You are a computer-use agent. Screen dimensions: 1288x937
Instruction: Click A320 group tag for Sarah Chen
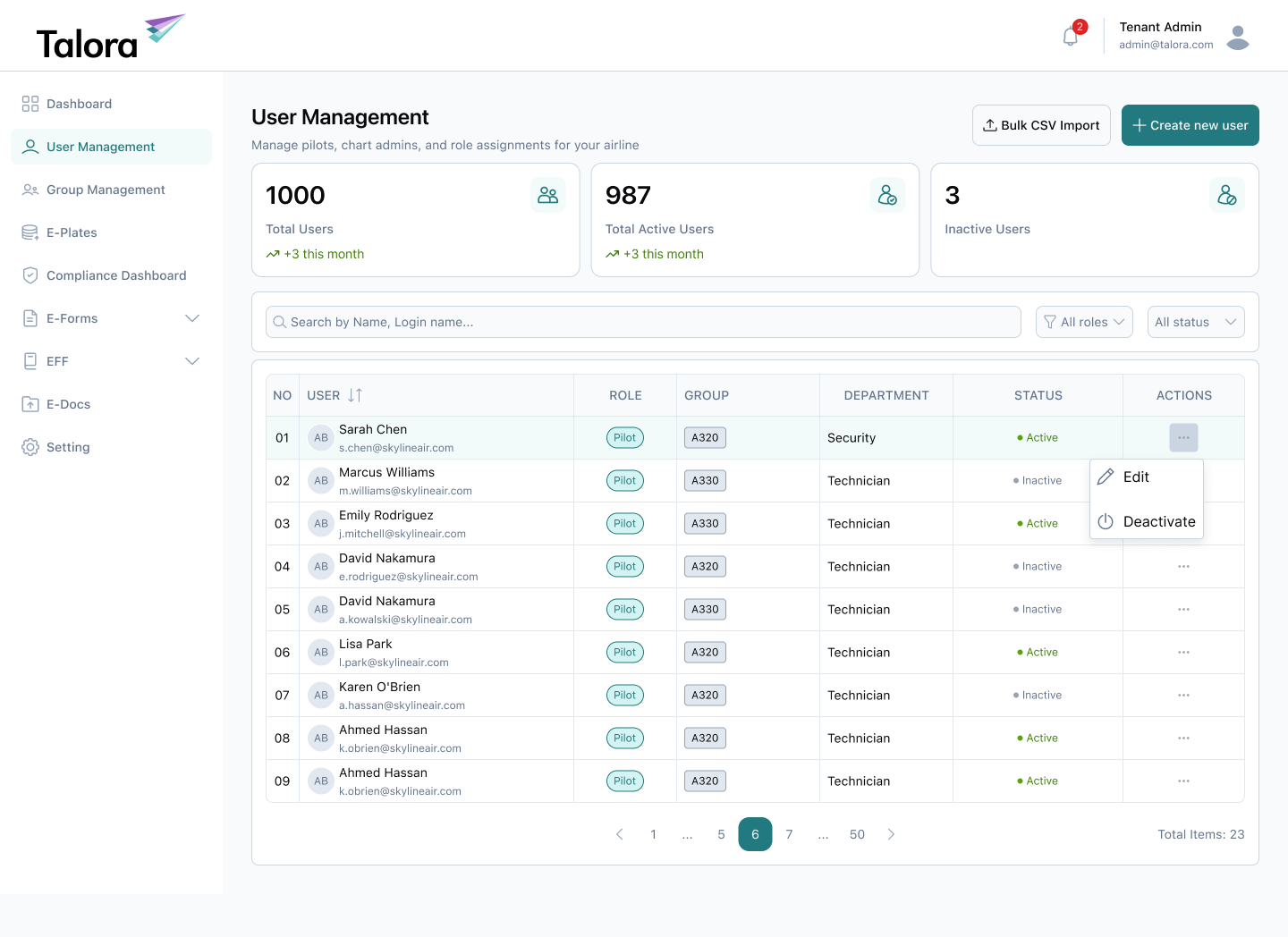pos(705,437)
